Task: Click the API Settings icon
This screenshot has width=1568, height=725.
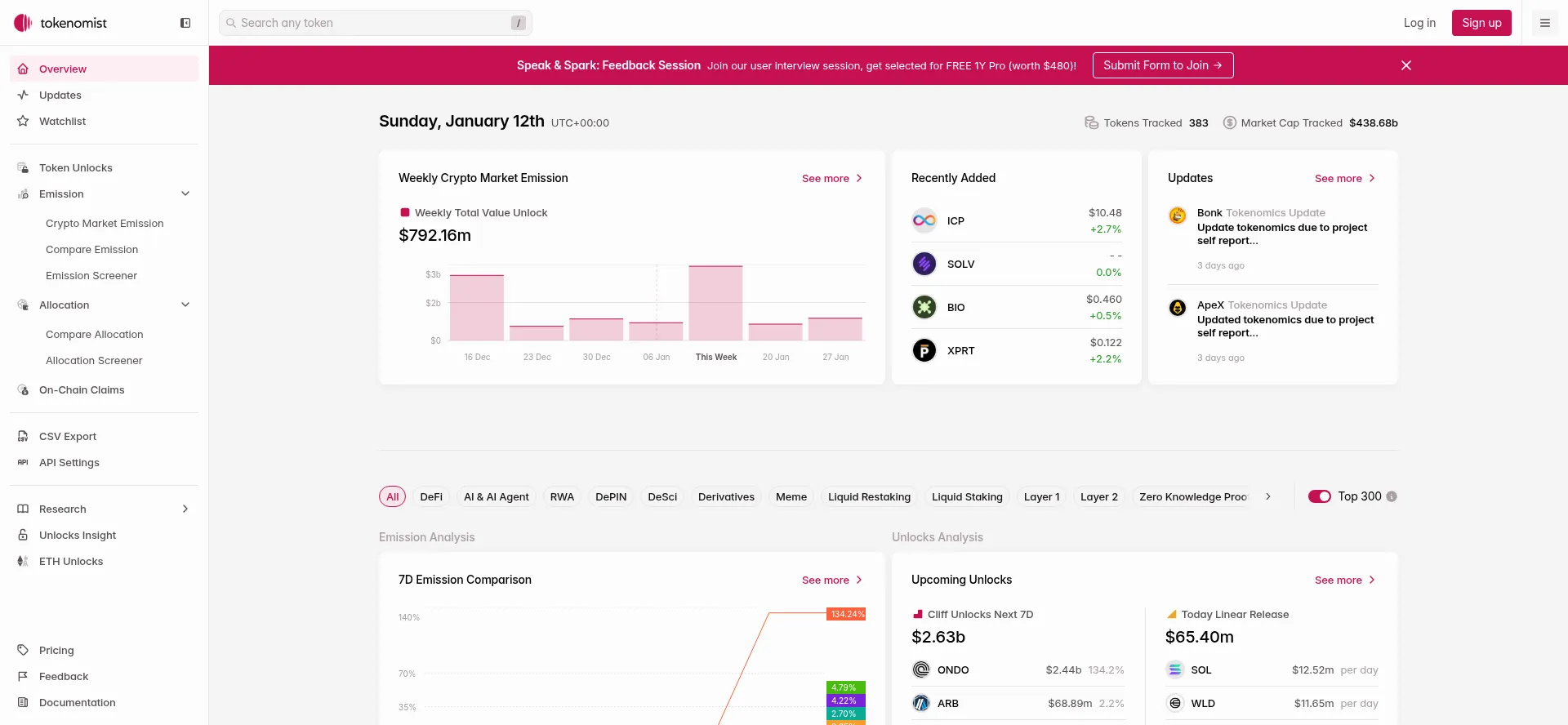Action: tap(23, 462)
